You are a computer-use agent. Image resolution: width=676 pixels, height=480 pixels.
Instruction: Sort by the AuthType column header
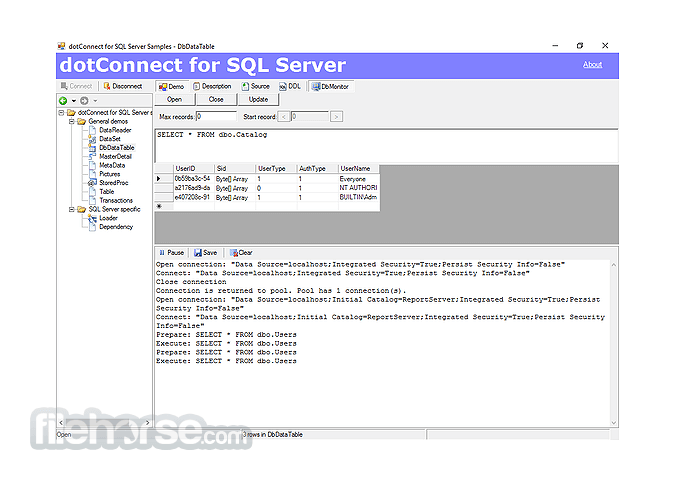click(317, 169)
